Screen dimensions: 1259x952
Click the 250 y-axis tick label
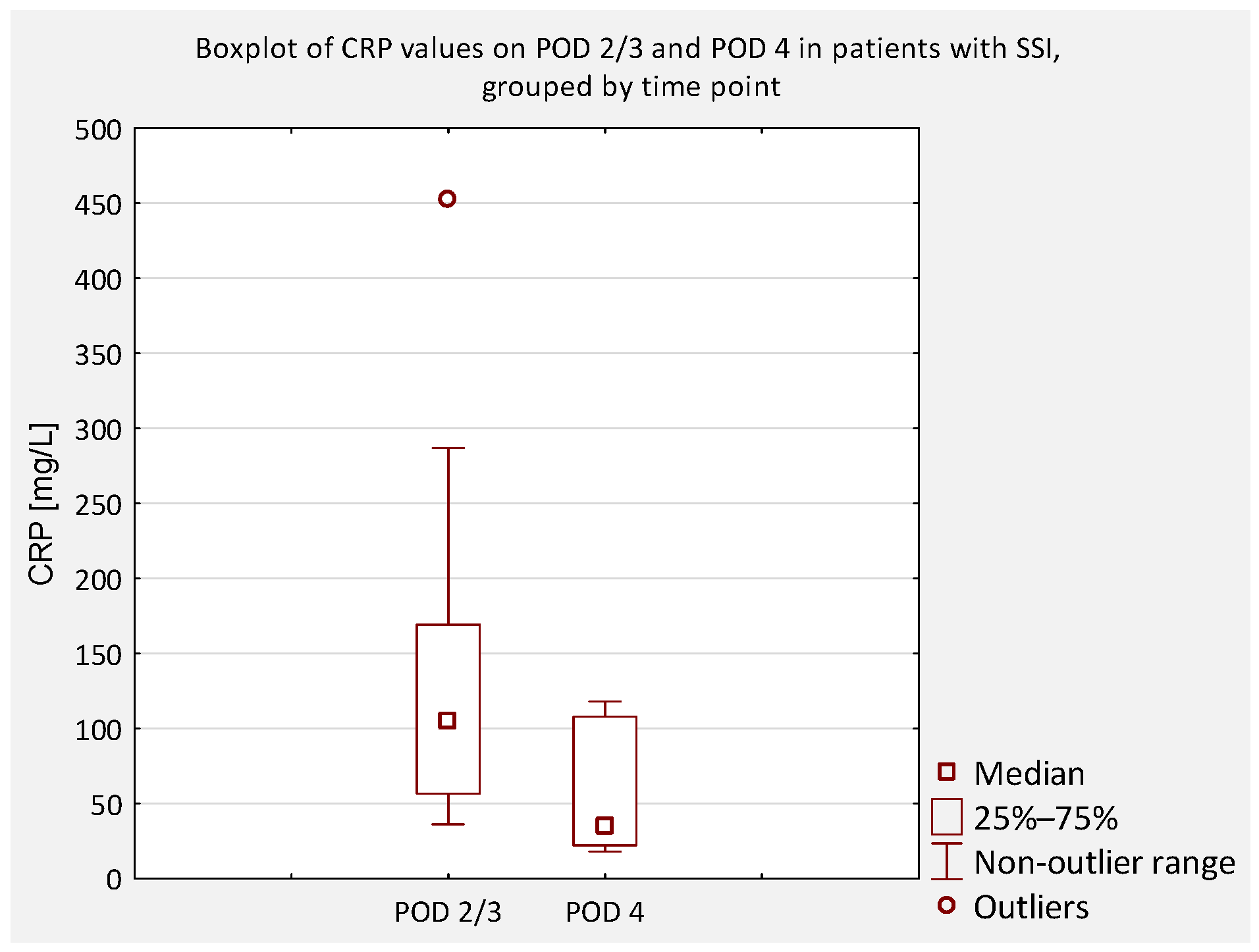[x=98, y=505]
